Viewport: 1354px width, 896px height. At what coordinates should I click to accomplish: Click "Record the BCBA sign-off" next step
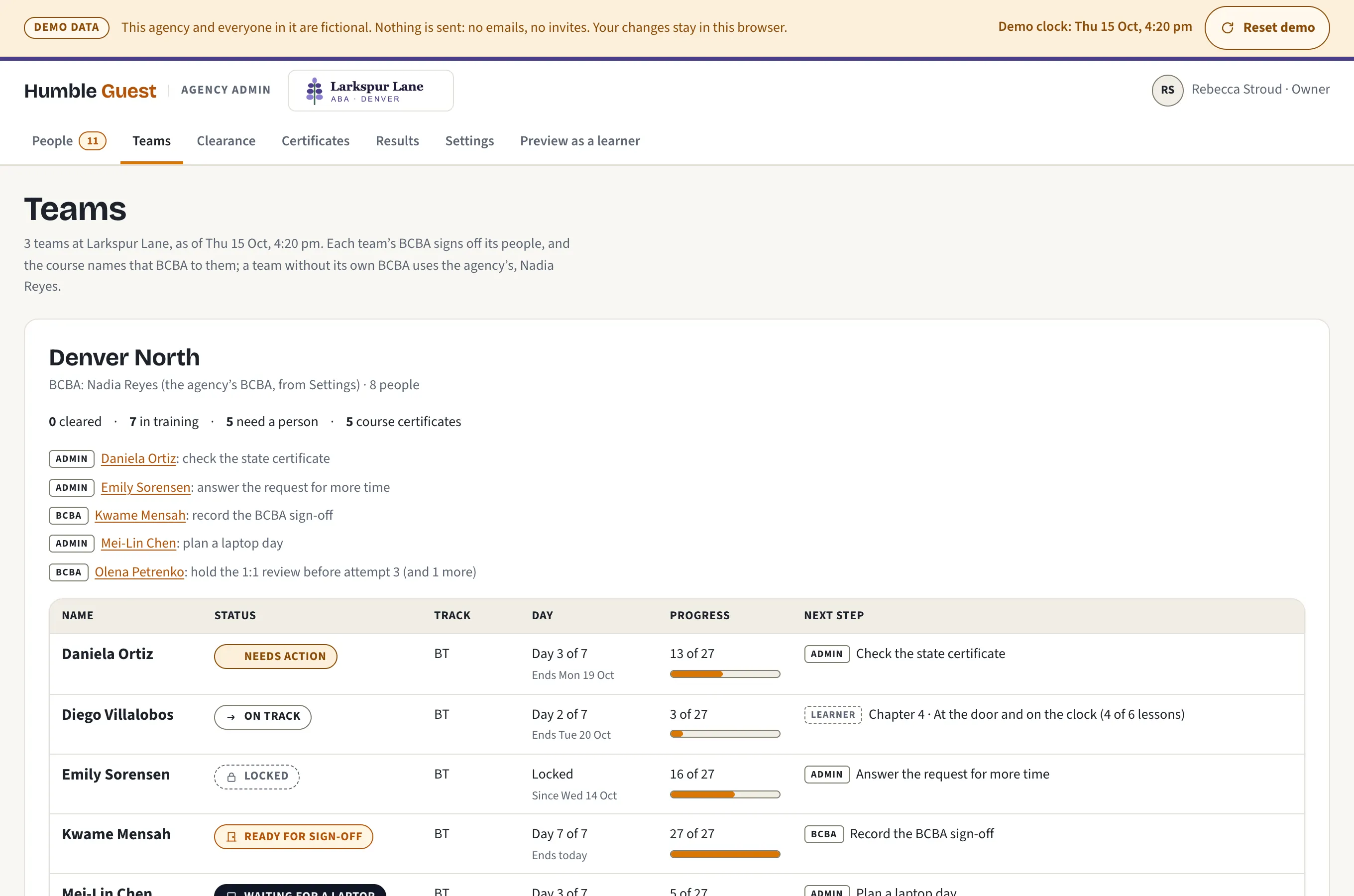[x=921, y=834]
